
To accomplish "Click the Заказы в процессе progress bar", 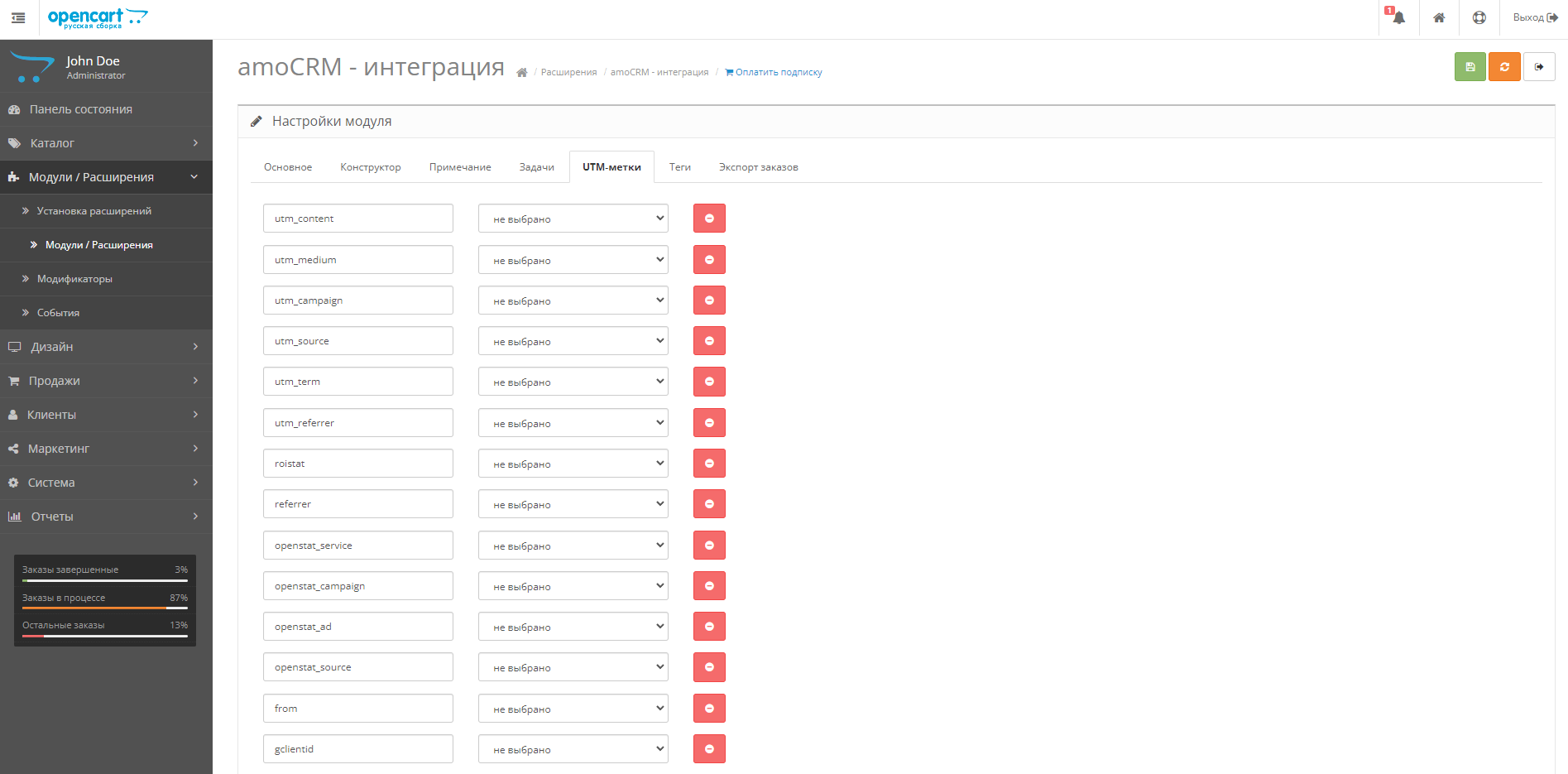I will pos(105,606).
